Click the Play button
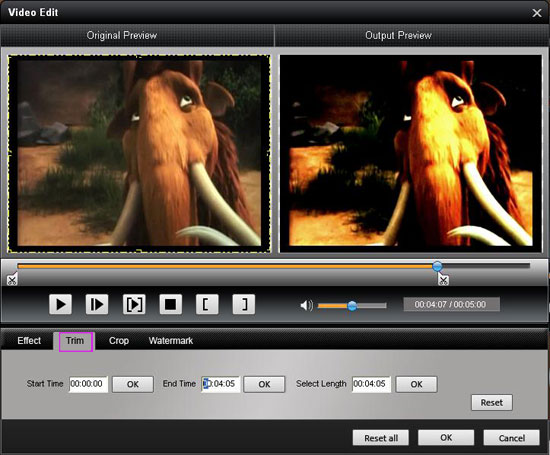The height and width of the screenshot is (455, 550). pyautogui.click(x=60, y=304)
